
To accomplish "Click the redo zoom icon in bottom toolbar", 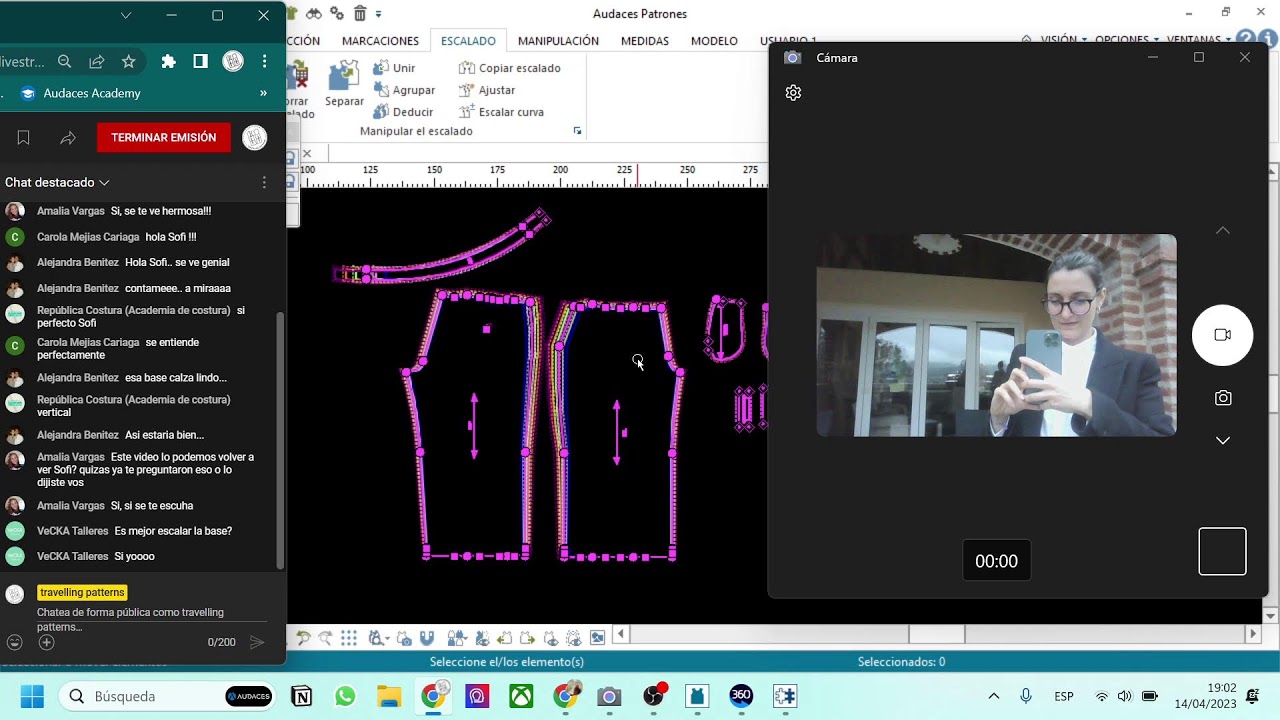I will pos(325,638).
